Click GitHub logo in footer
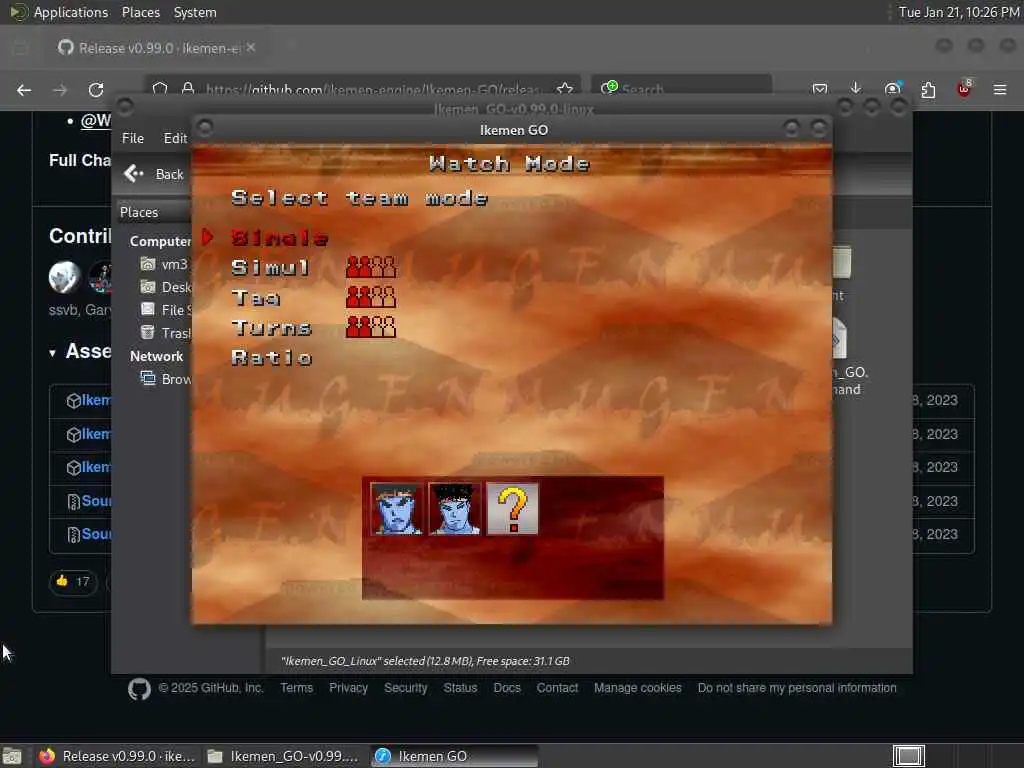Image resolution: width=1024 pixels, height=768 pixels. coord(139,688)
